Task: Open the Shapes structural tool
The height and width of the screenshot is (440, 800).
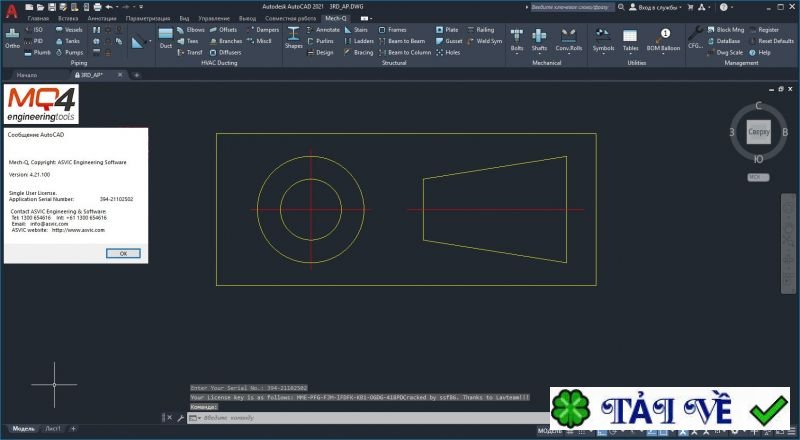Action: 293,38
